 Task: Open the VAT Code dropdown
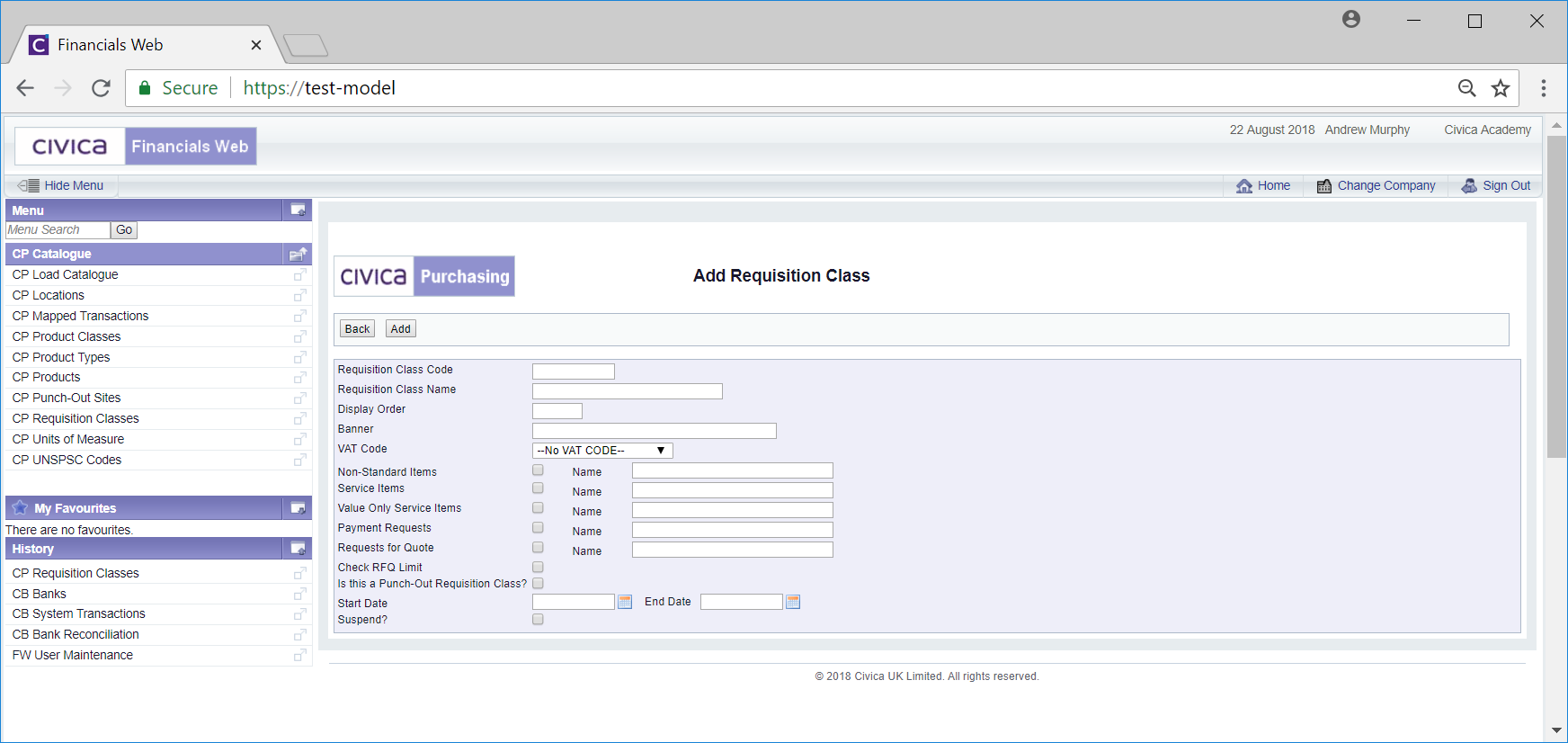pyautogui.click(x=602, y=451)
